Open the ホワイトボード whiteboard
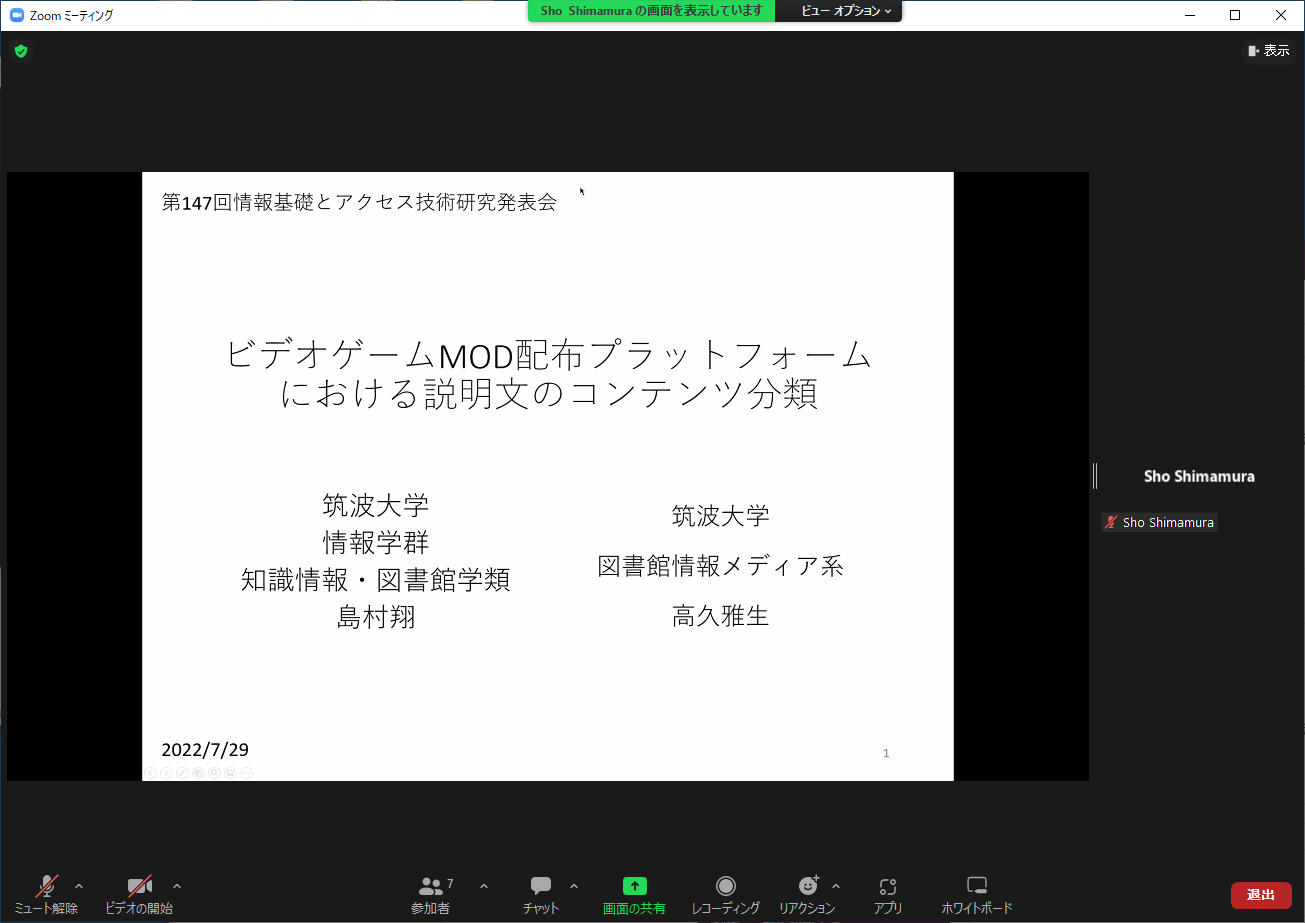1305x923 pixels. [977, 895]
